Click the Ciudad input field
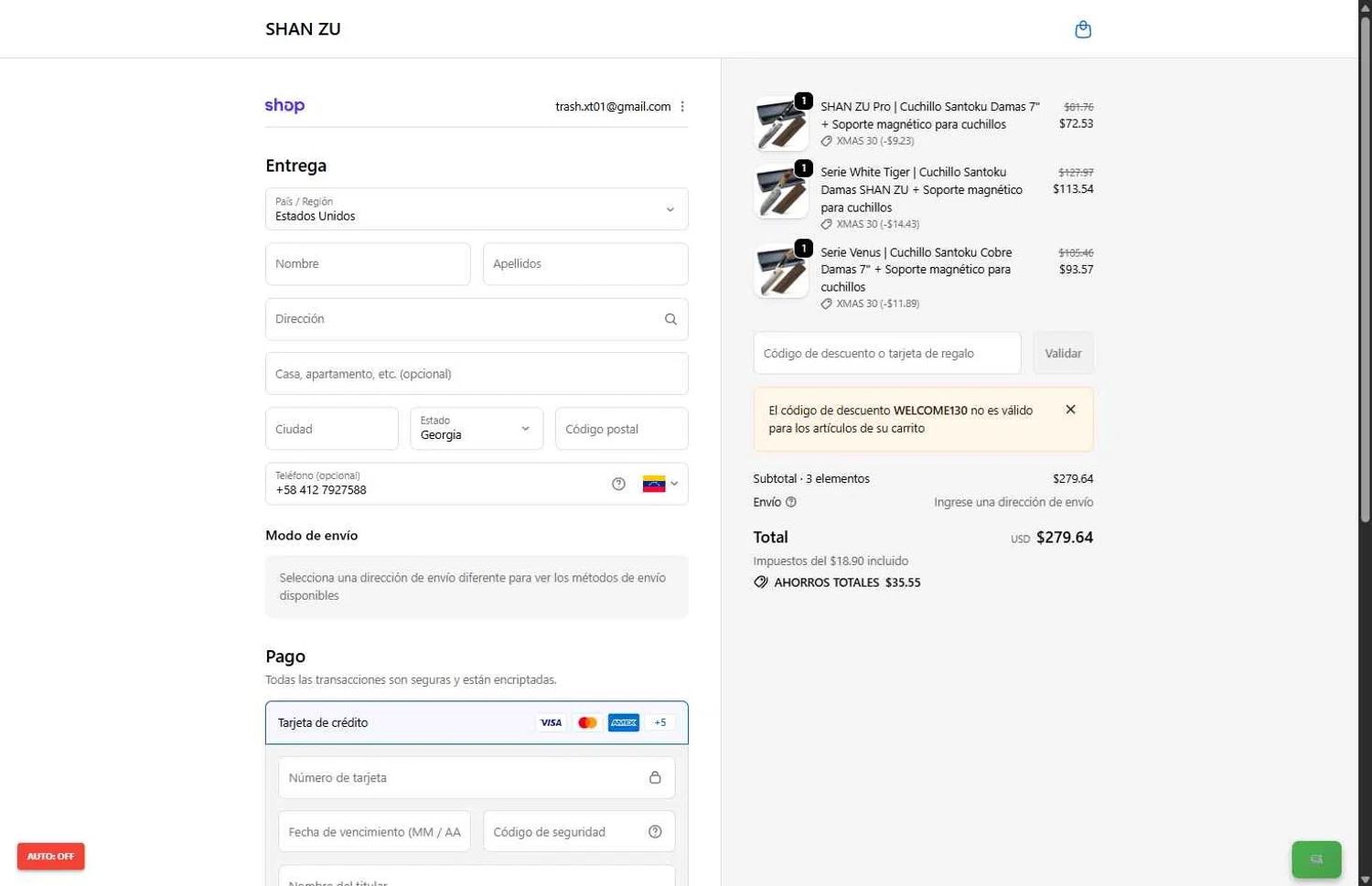Image resolution: width=1372 pixels, height=886 pixels. 332,429
